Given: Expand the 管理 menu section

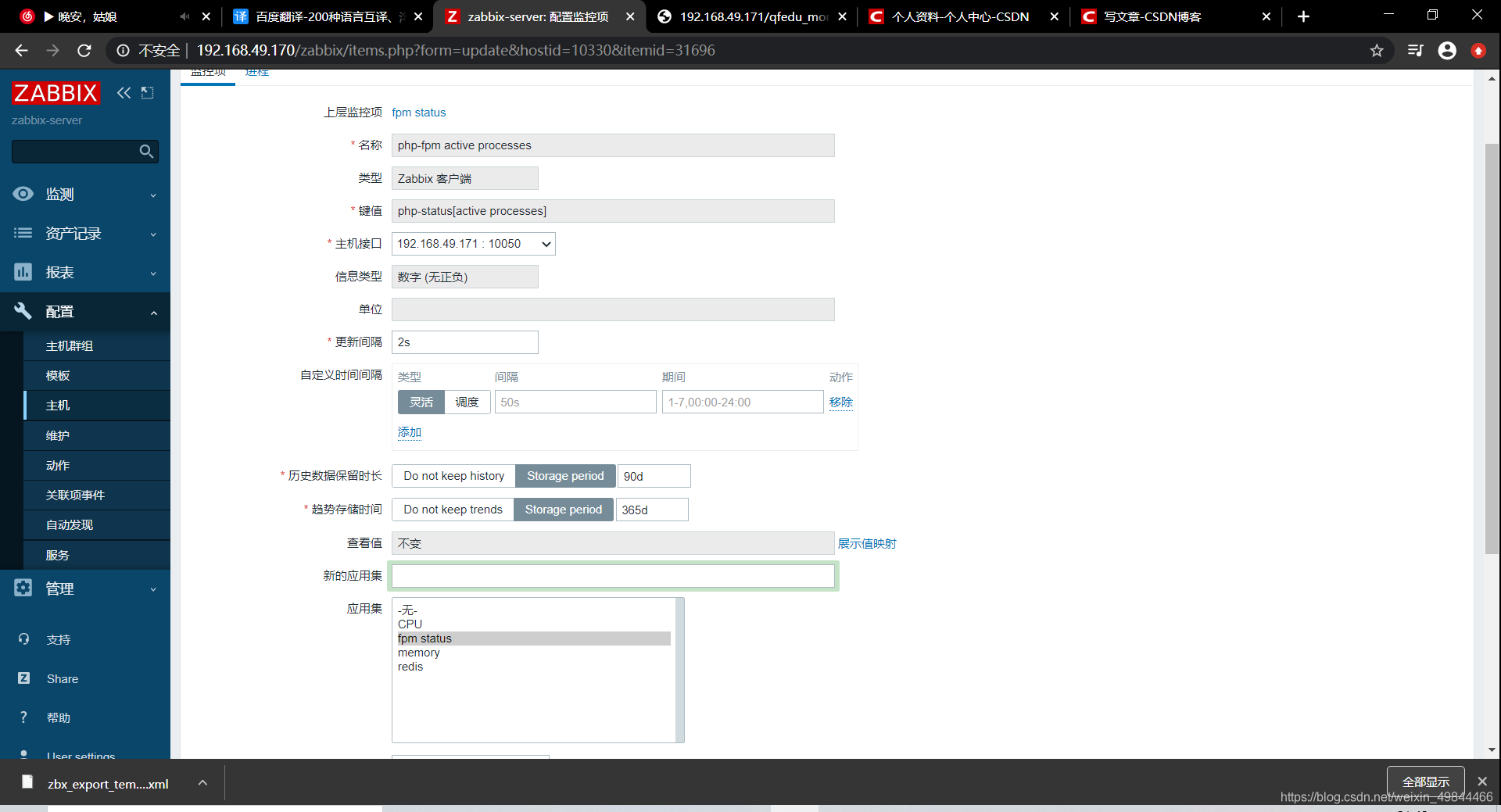Looking at the screenshot, I should (x=153, y=589).
